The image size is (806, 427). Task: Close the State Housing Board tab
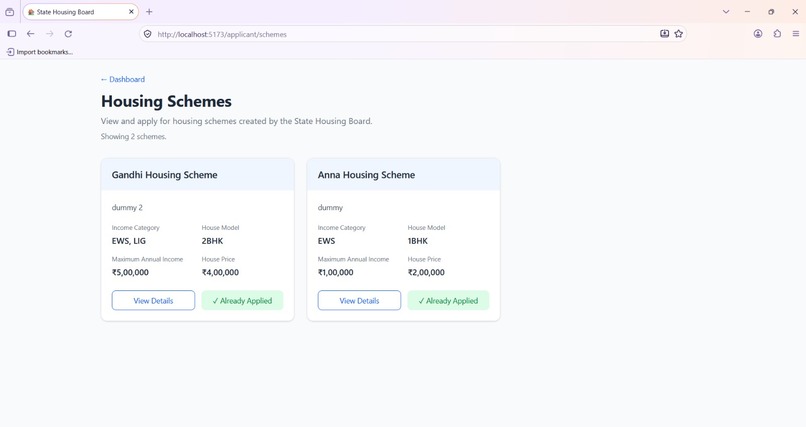click(x=131, y=12)
